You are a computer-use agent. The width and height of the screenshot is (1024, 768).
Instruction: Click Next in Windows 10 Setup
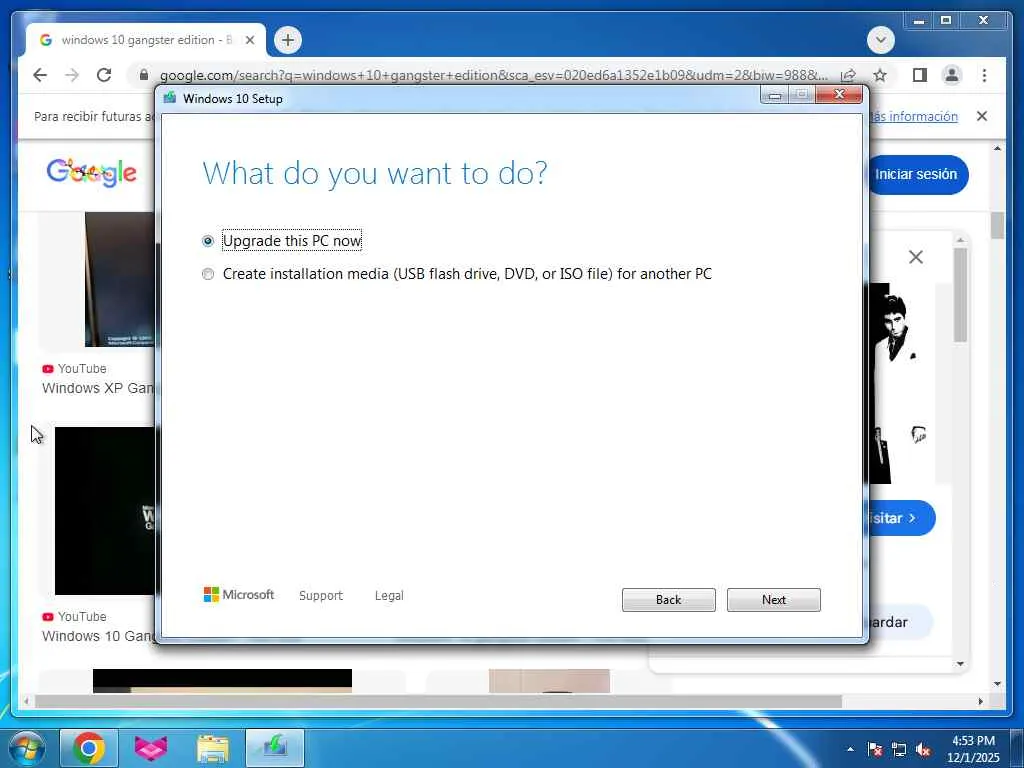click(x=773, y=600)
